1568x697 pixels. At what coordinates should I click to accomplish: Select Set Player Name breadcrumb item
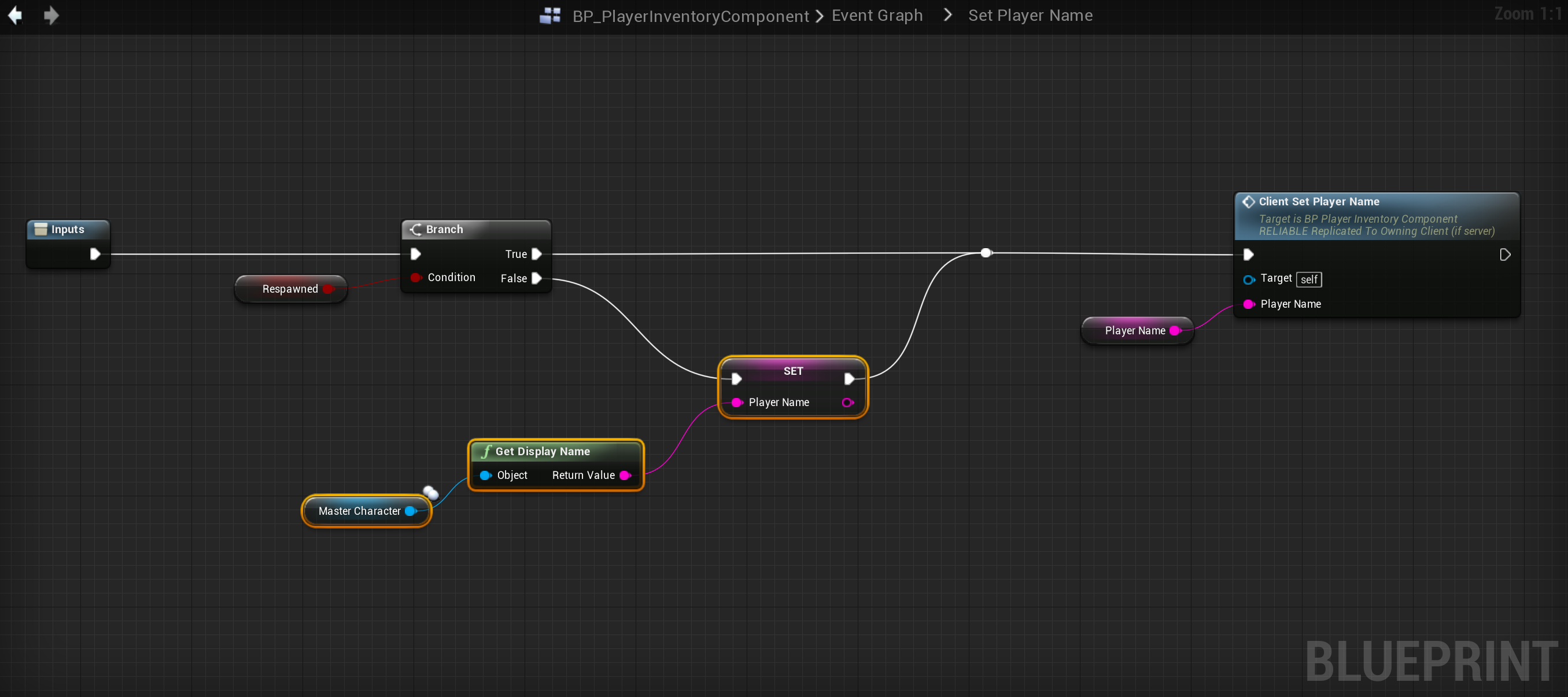[1030, 15]
